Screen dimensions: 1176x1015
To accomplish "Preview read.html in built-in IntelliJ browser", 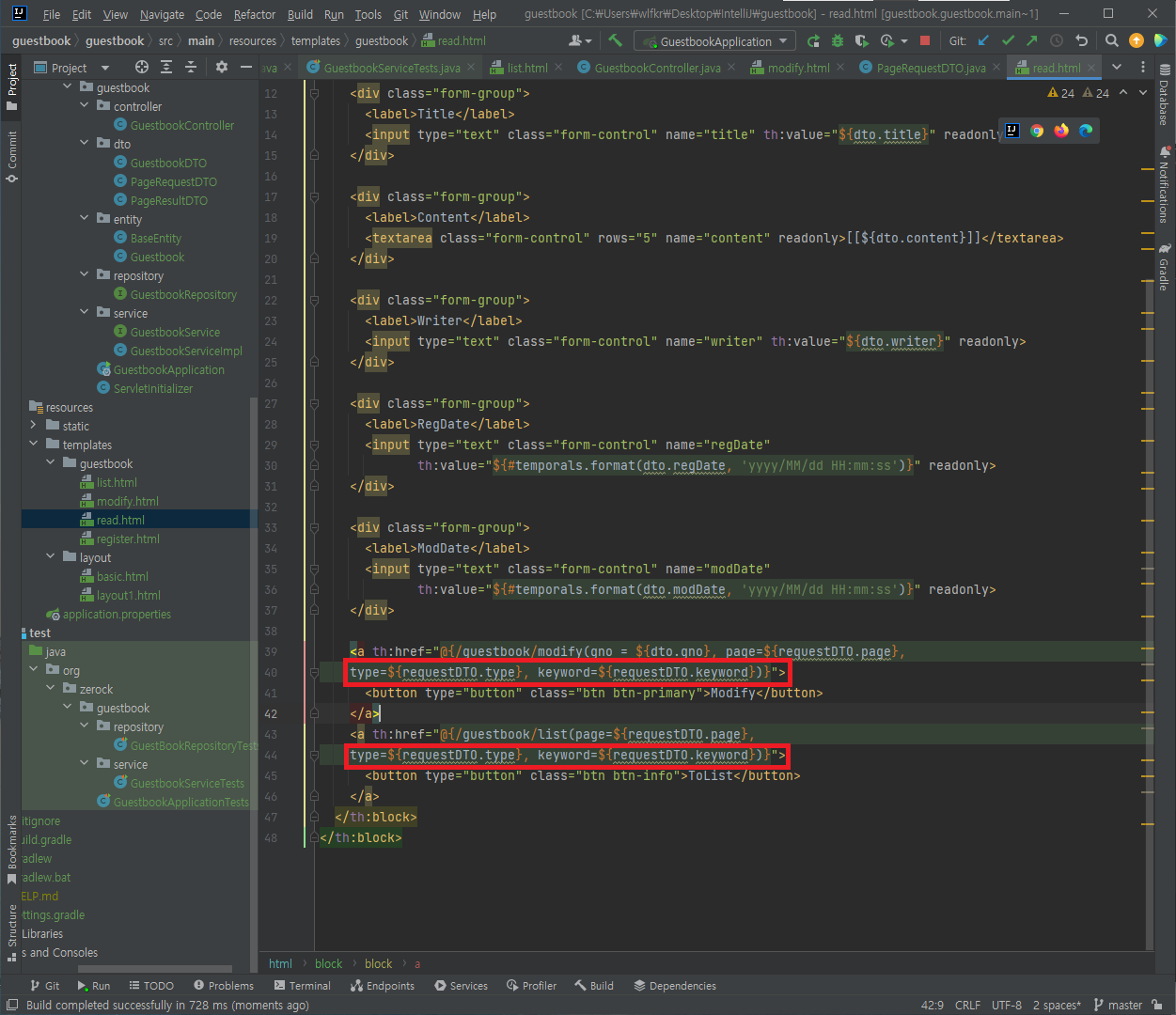I will tap(1012, 131).
